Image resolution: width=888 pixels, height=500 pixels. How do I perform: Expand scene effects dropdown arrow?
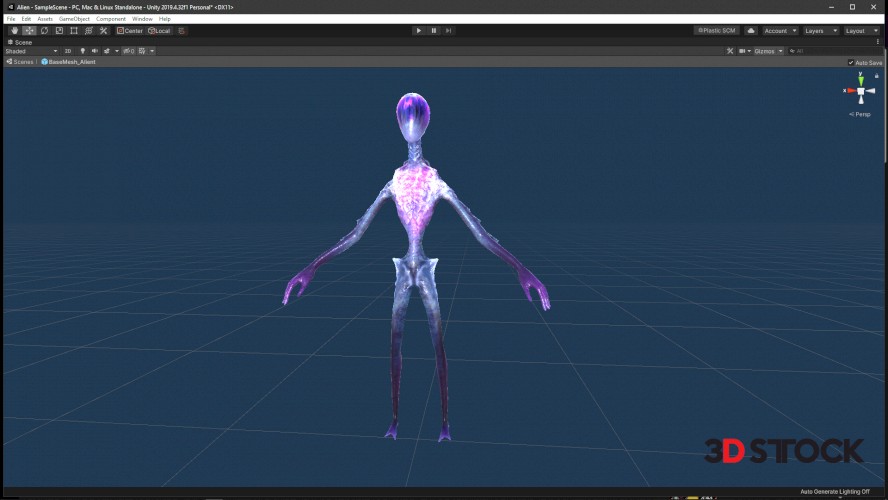click(x=117, y=51)
